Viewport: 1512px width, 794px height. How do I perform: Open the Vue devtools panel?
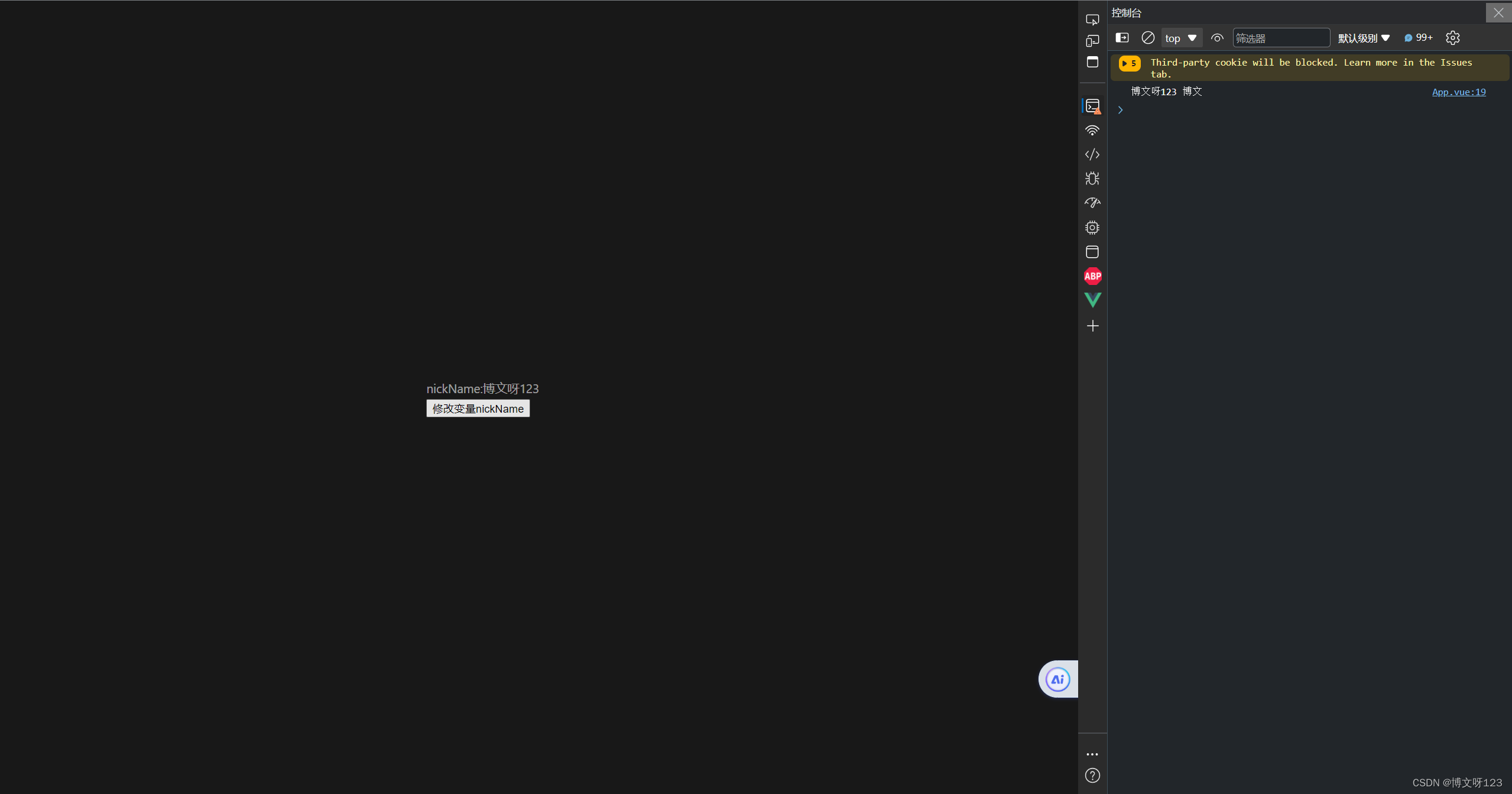click(x=1092, y=300)
